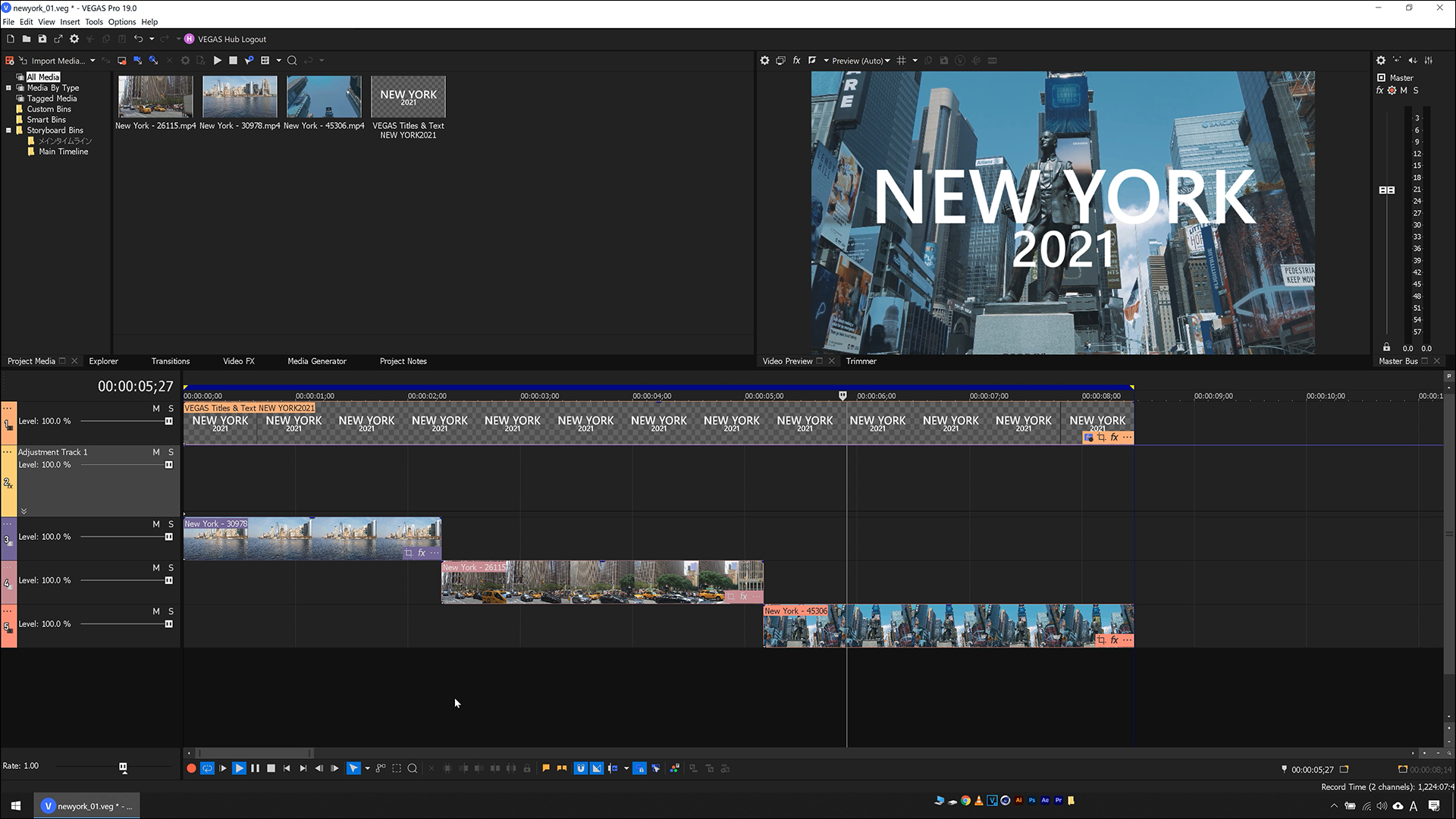Go to end of the timeline
Image resolution: width=1456 pixels, height=819 pixels.
[303, 768]
